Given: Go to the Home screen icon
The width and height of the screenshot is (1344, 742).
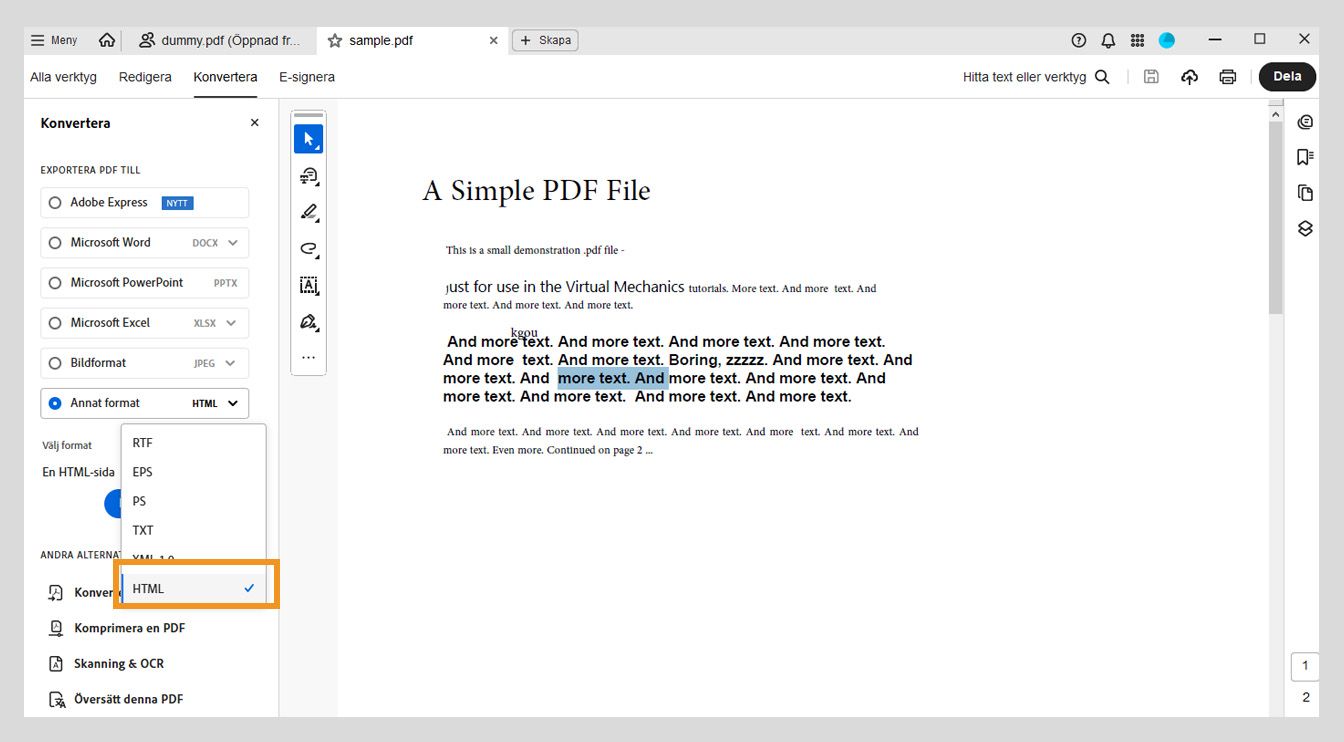Looking at the screenshot, I should [x=107, y=40].
